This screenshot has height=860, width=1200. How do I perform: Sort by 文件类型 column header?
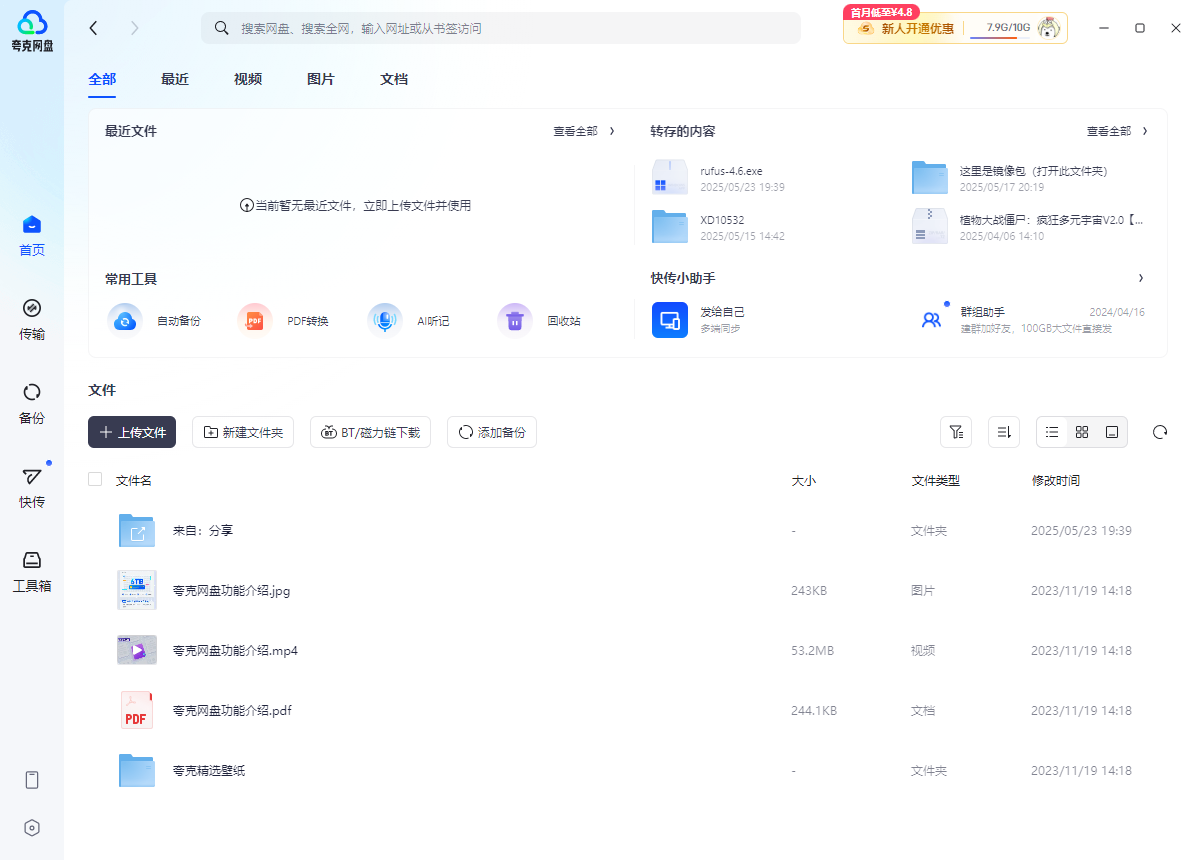[936, 481]
